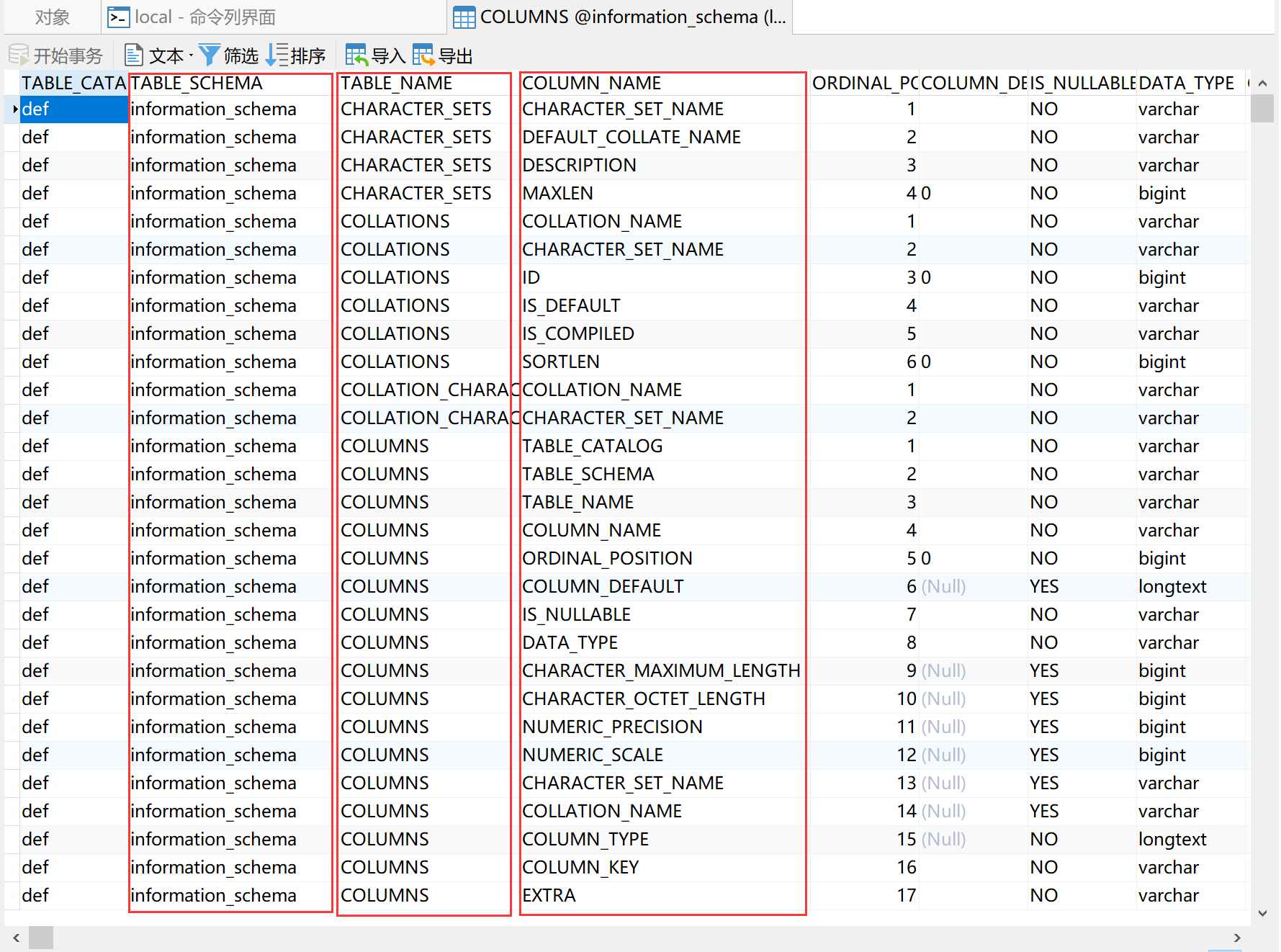Click the IS_NULLABLE column header

pyautogui.click(x=1082, y=83)
